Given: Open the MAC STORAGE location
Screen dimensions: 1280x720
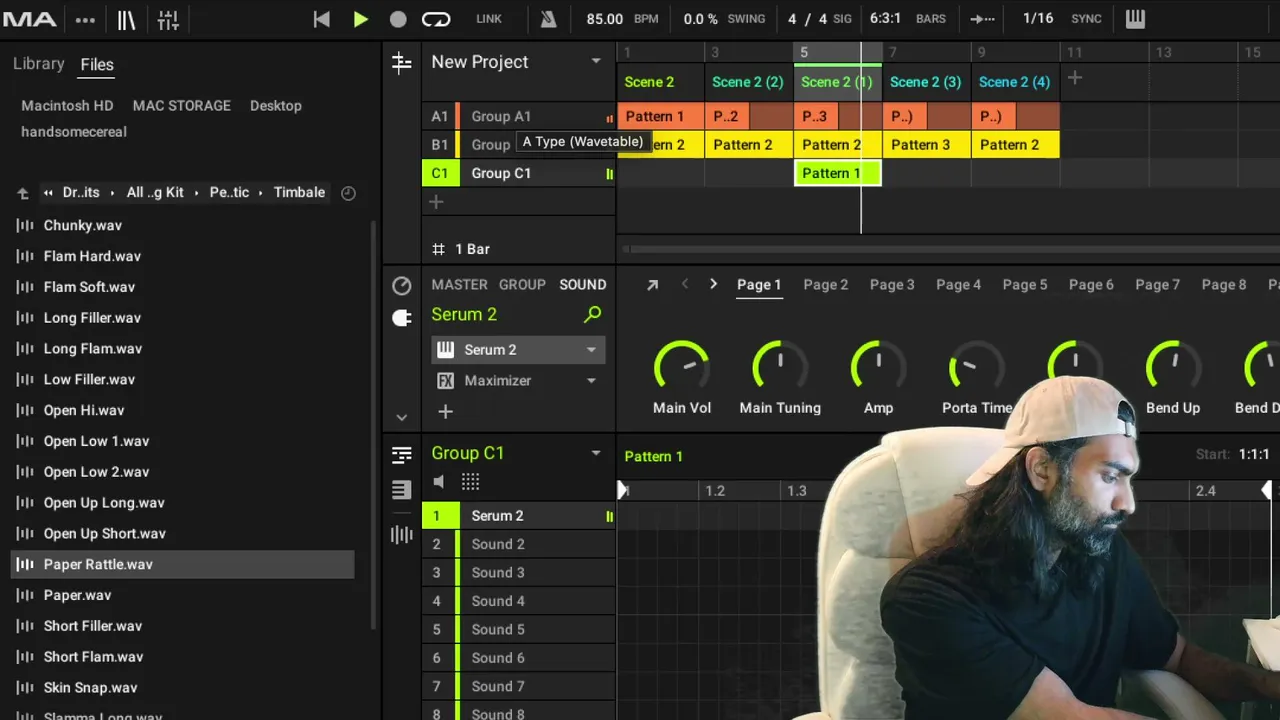Looking at the screenshot, I should (x=182, y=105).
